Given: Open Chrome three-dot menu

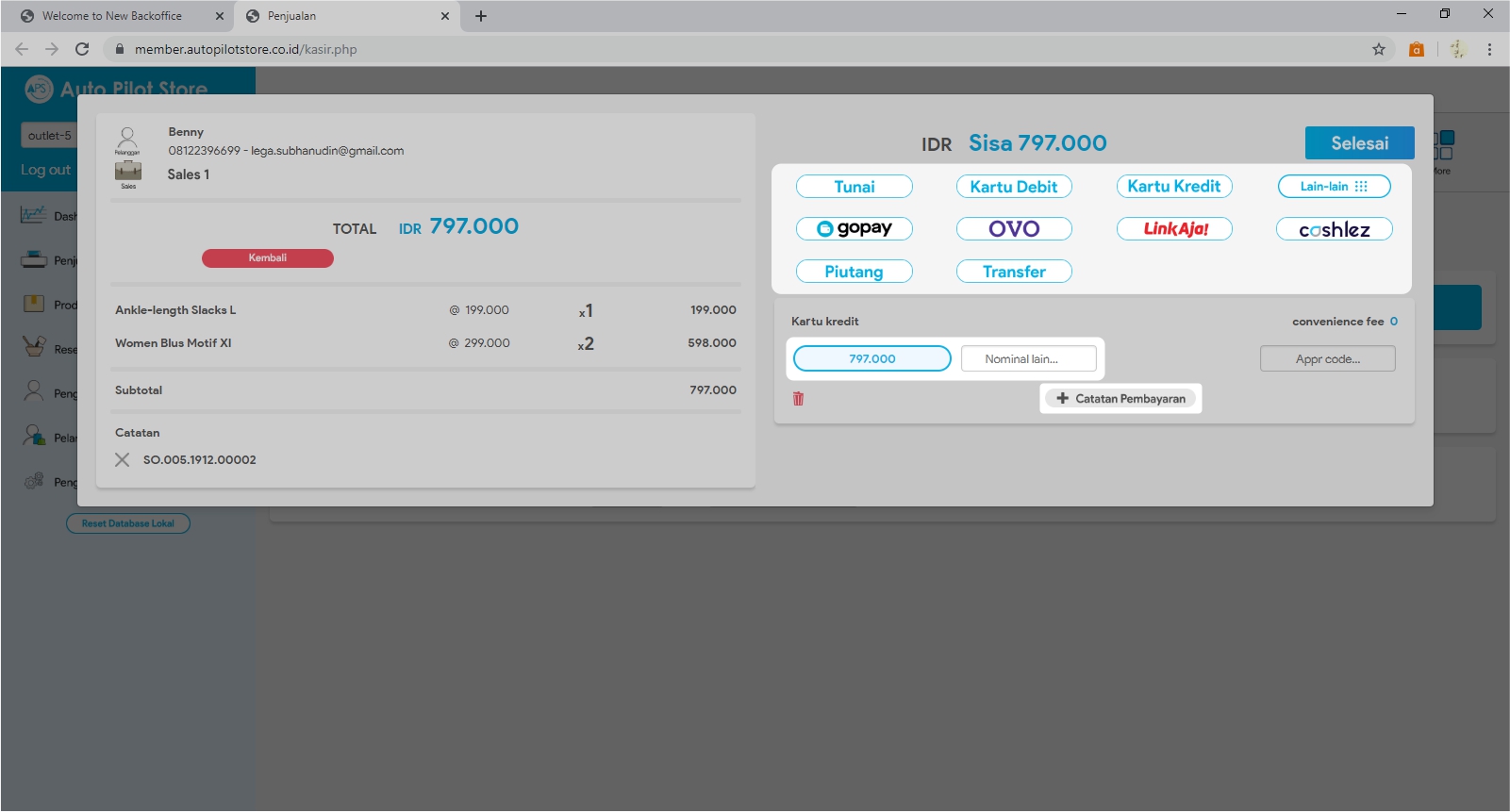Looking at the screenshot, I should coord(1489,49).
